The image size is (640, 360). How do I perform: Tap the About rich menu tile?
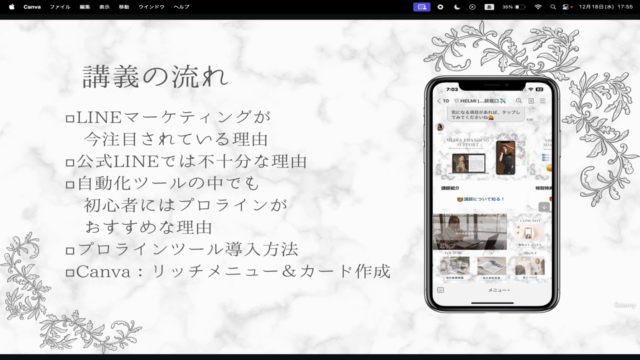530,266
